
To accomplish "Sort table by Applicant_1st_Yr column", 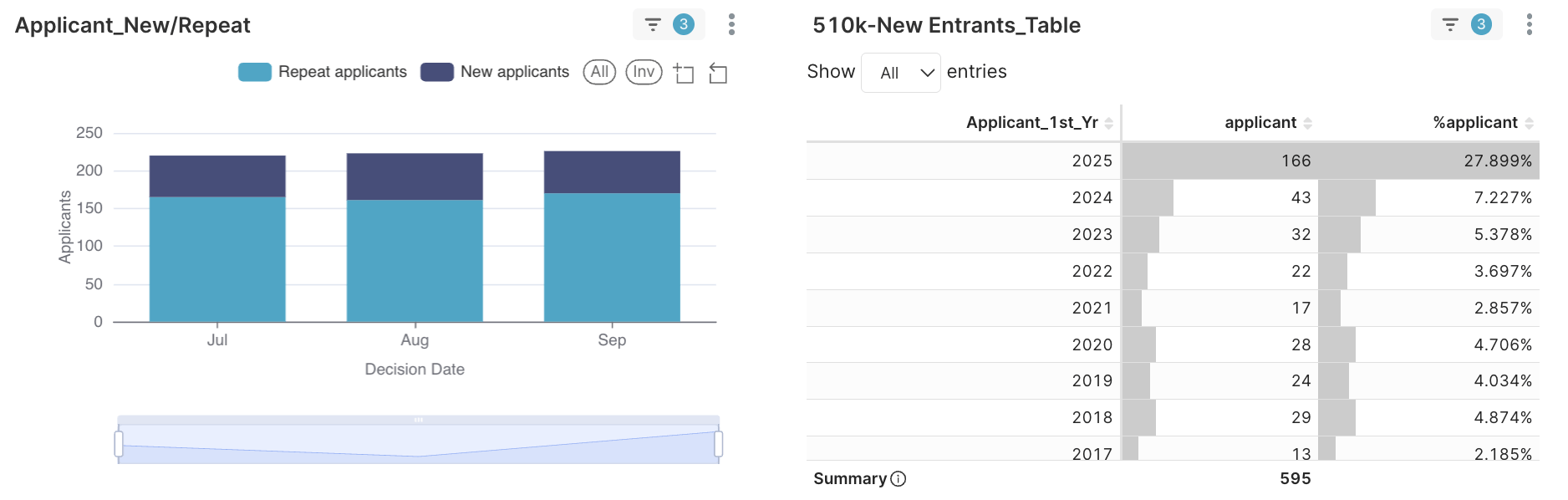I will tap(1031, 123).
